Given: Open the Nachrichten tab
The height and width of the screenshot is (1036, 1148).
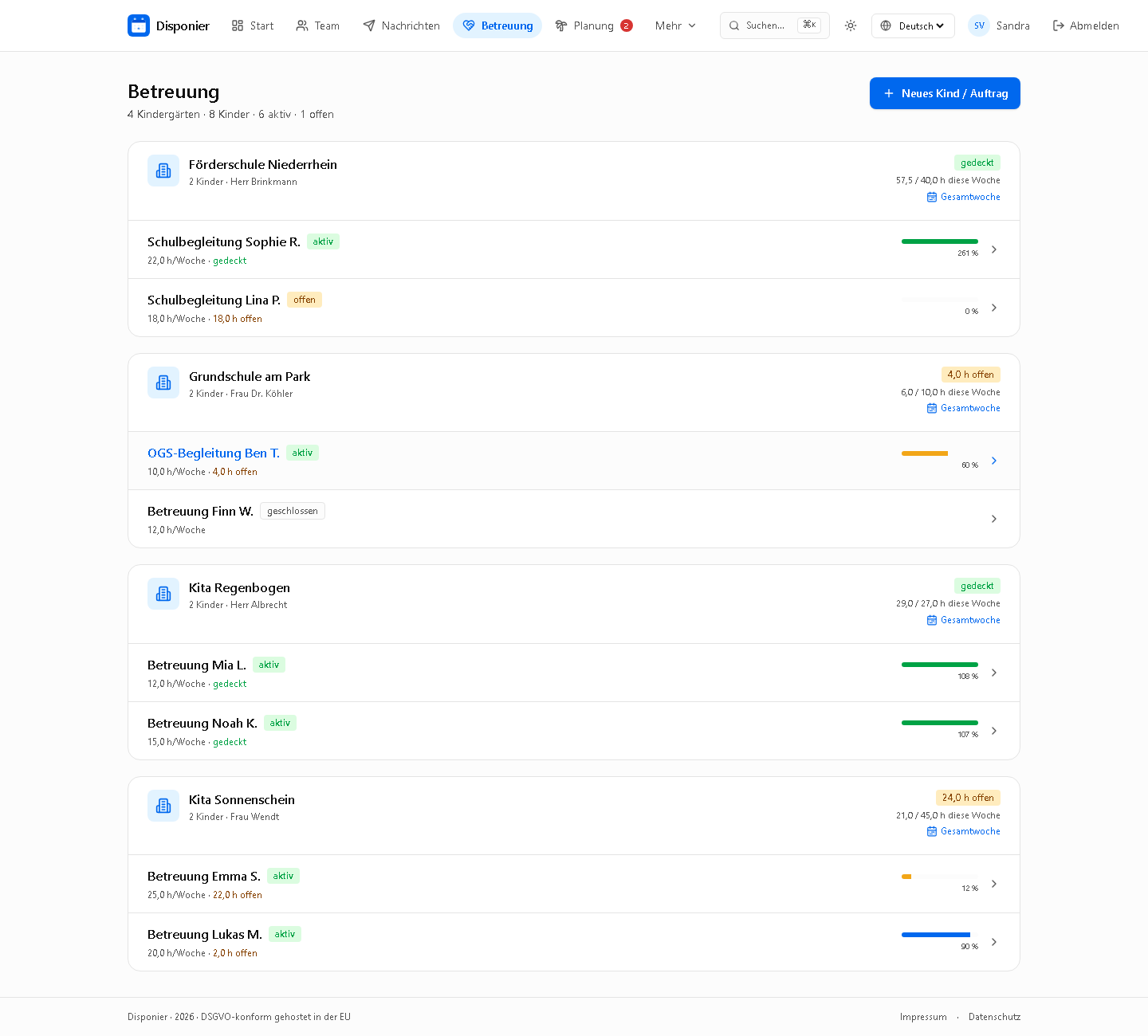Looking at the screenshot, I should [x=401, y=26].
